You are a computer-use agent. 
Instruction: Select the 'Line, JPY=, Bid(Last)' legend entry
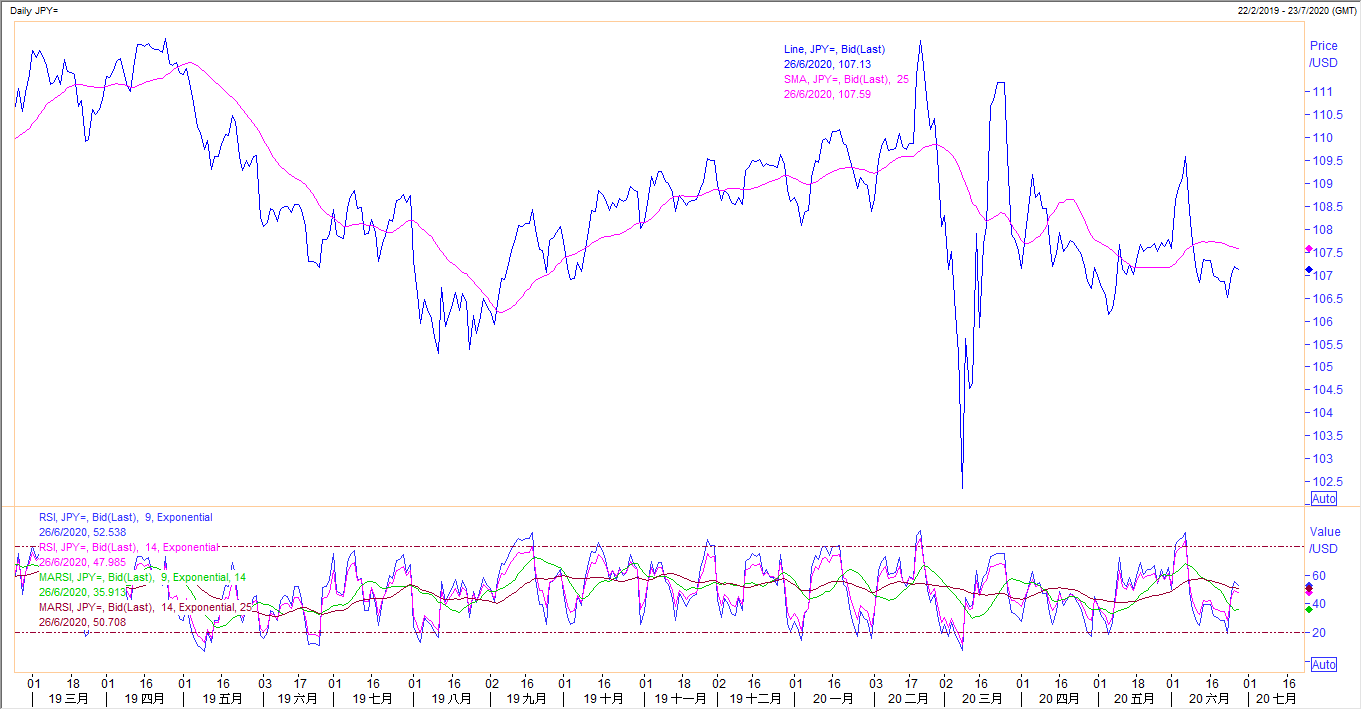(834, 49)
